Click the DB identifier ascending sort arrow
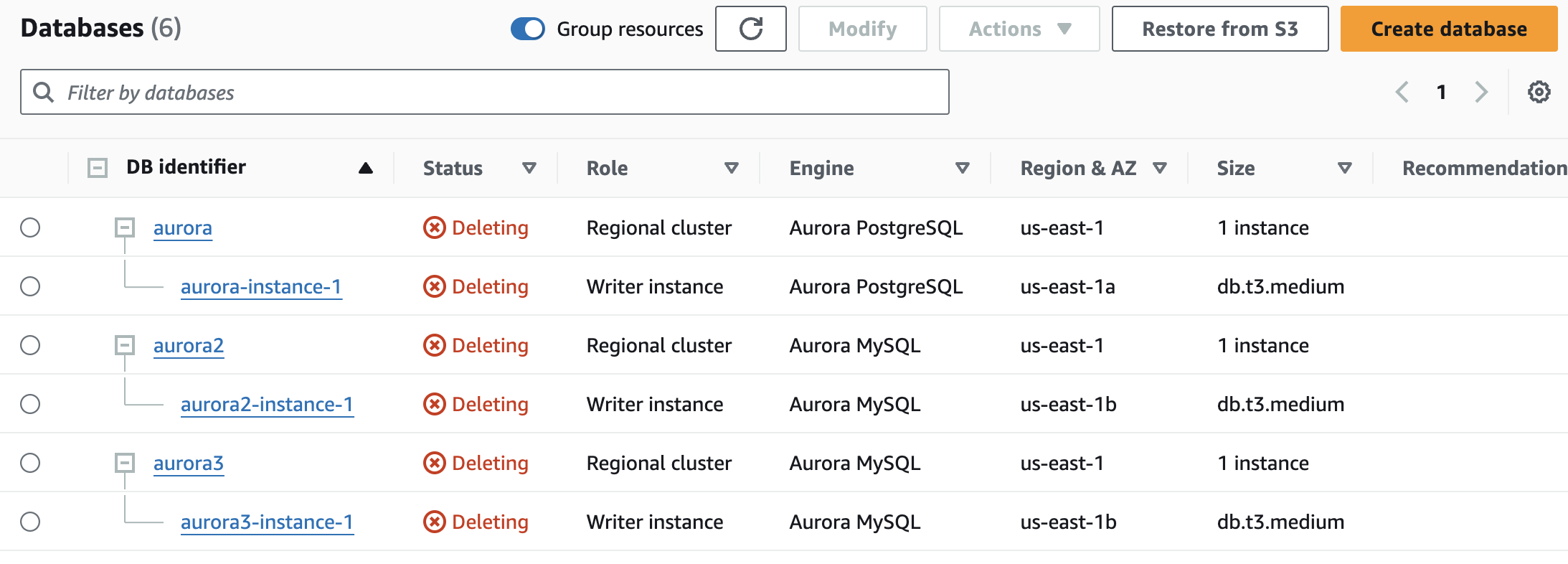 (366, 168)
